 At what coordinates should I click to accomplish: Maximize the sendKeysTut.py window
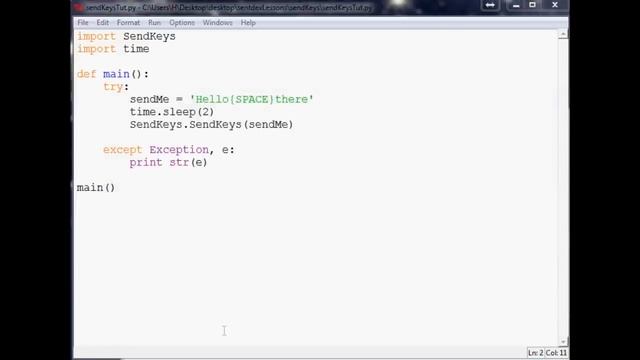532,5
